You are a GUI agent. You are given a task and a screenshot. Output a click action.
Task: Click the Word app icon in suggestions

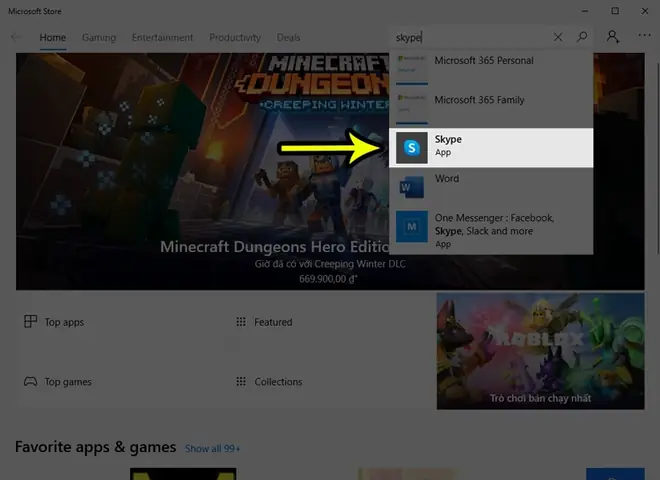point(412,187)
